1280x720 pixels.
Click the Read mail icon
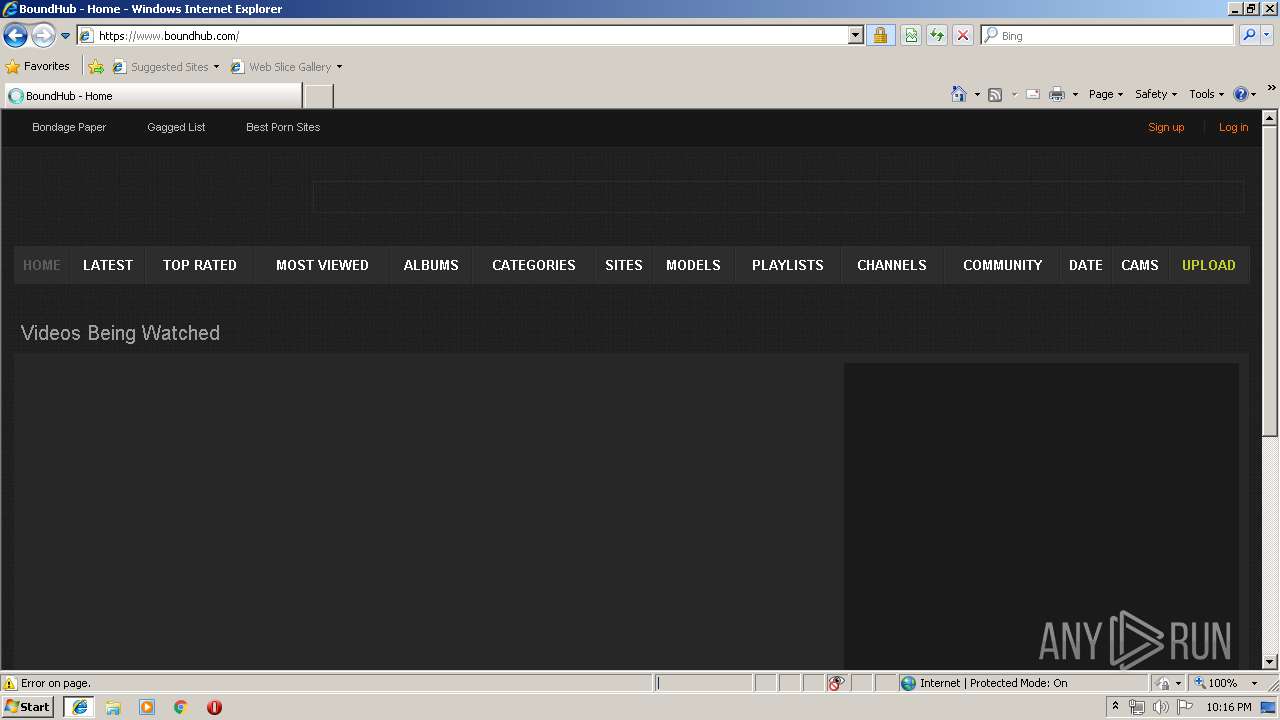click(x=1033, y=94)
